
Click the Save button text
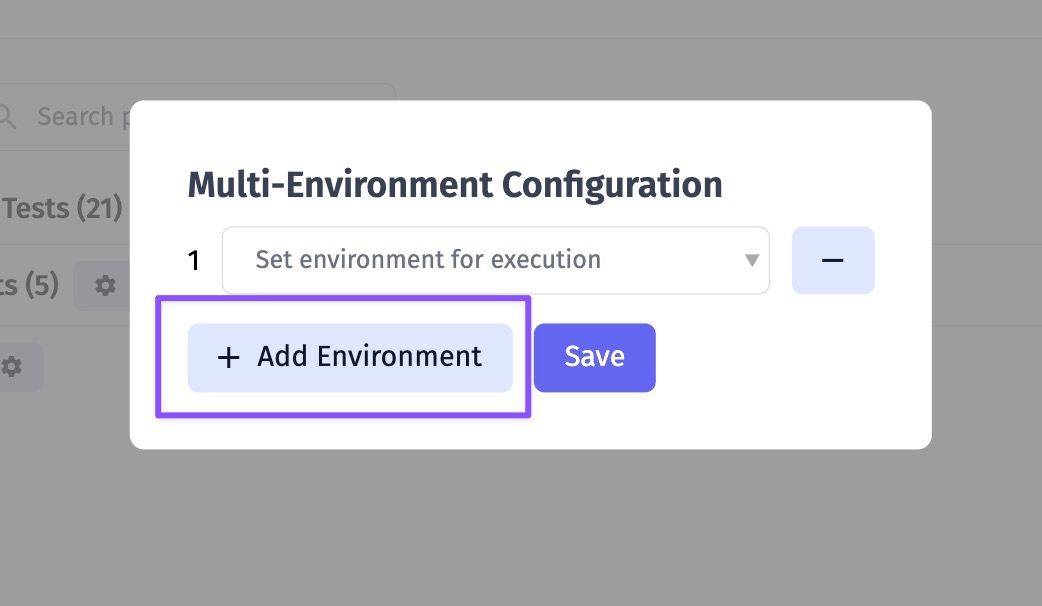595,357
